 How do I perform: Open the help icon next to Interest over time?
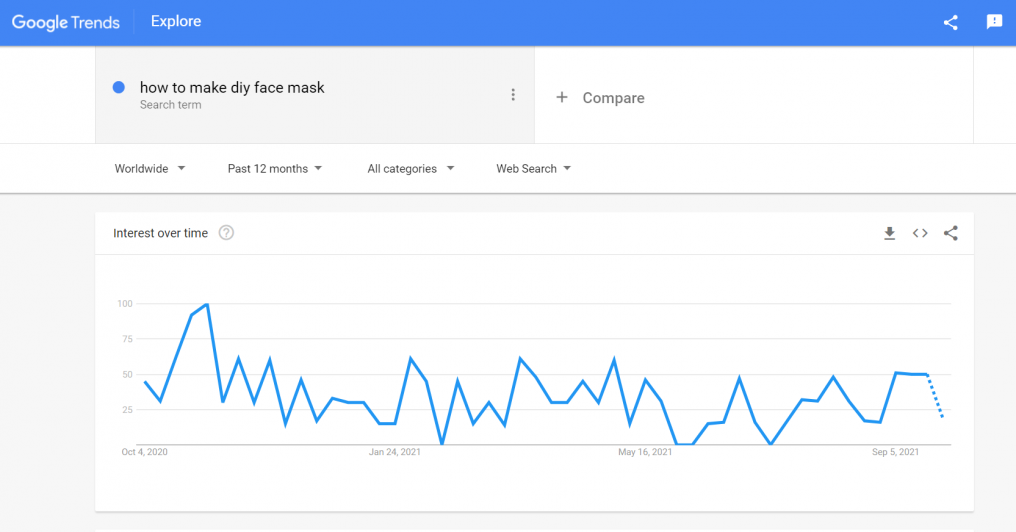226,233
